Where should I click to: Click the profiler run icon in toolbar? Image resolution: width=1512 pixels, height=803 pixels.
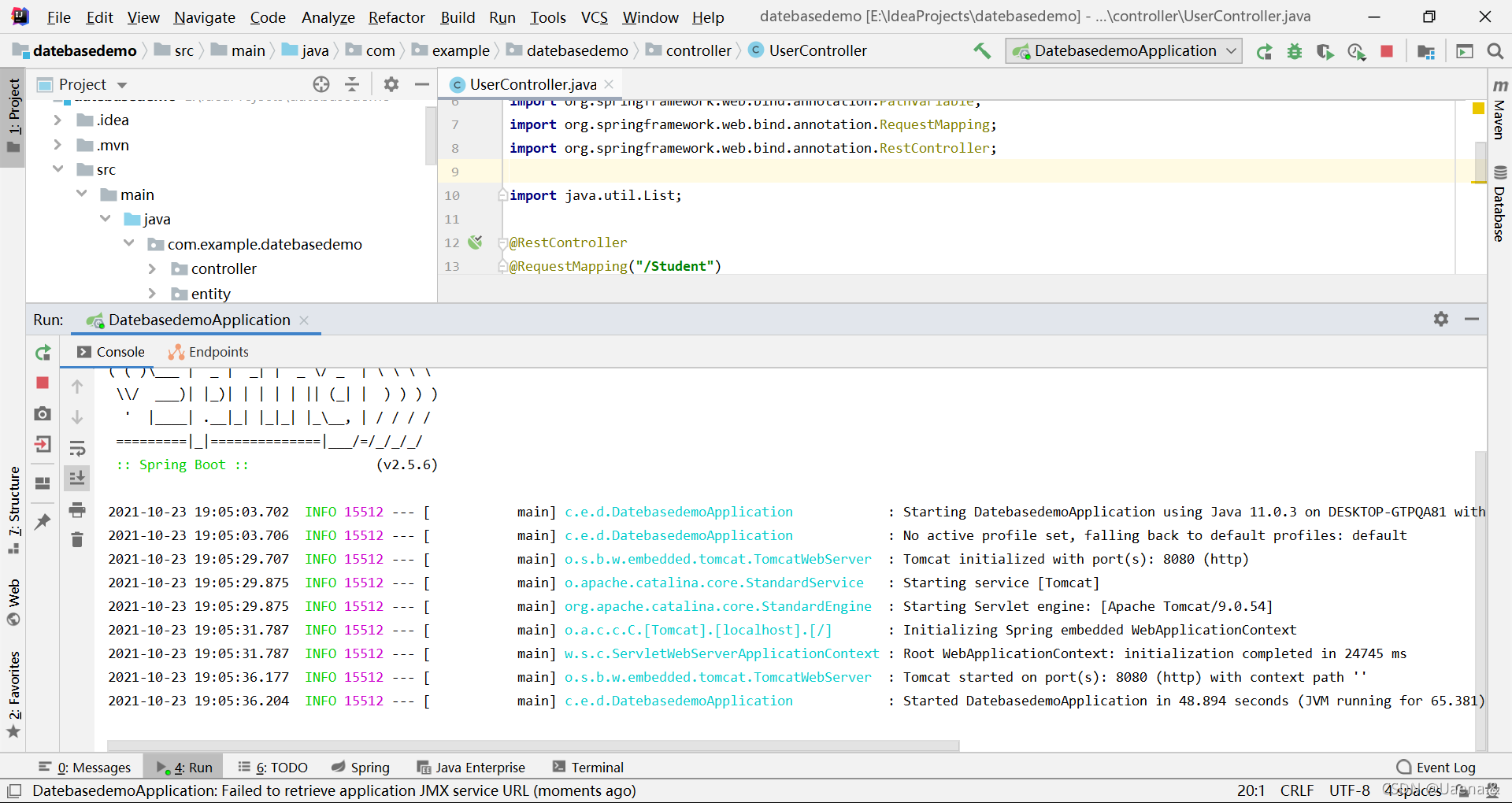click(x=1356, y=51)
